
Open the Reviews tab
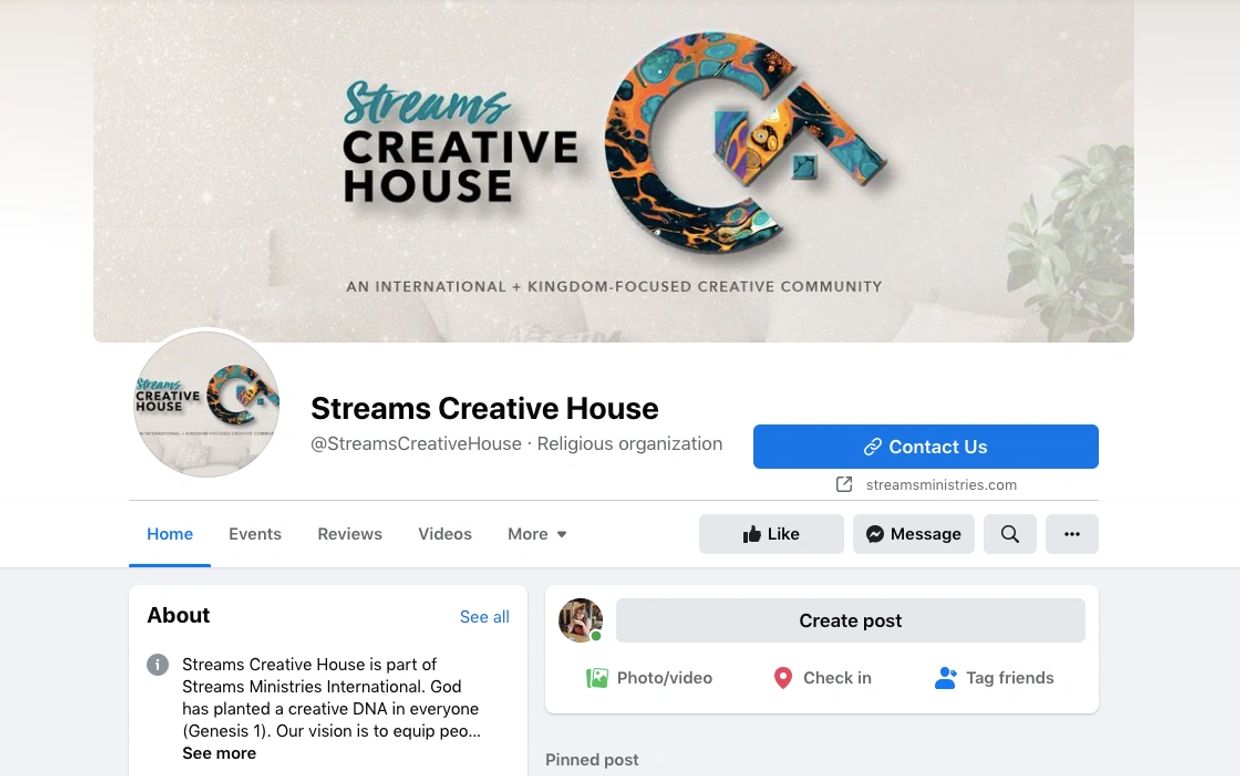tap(350, 534)
